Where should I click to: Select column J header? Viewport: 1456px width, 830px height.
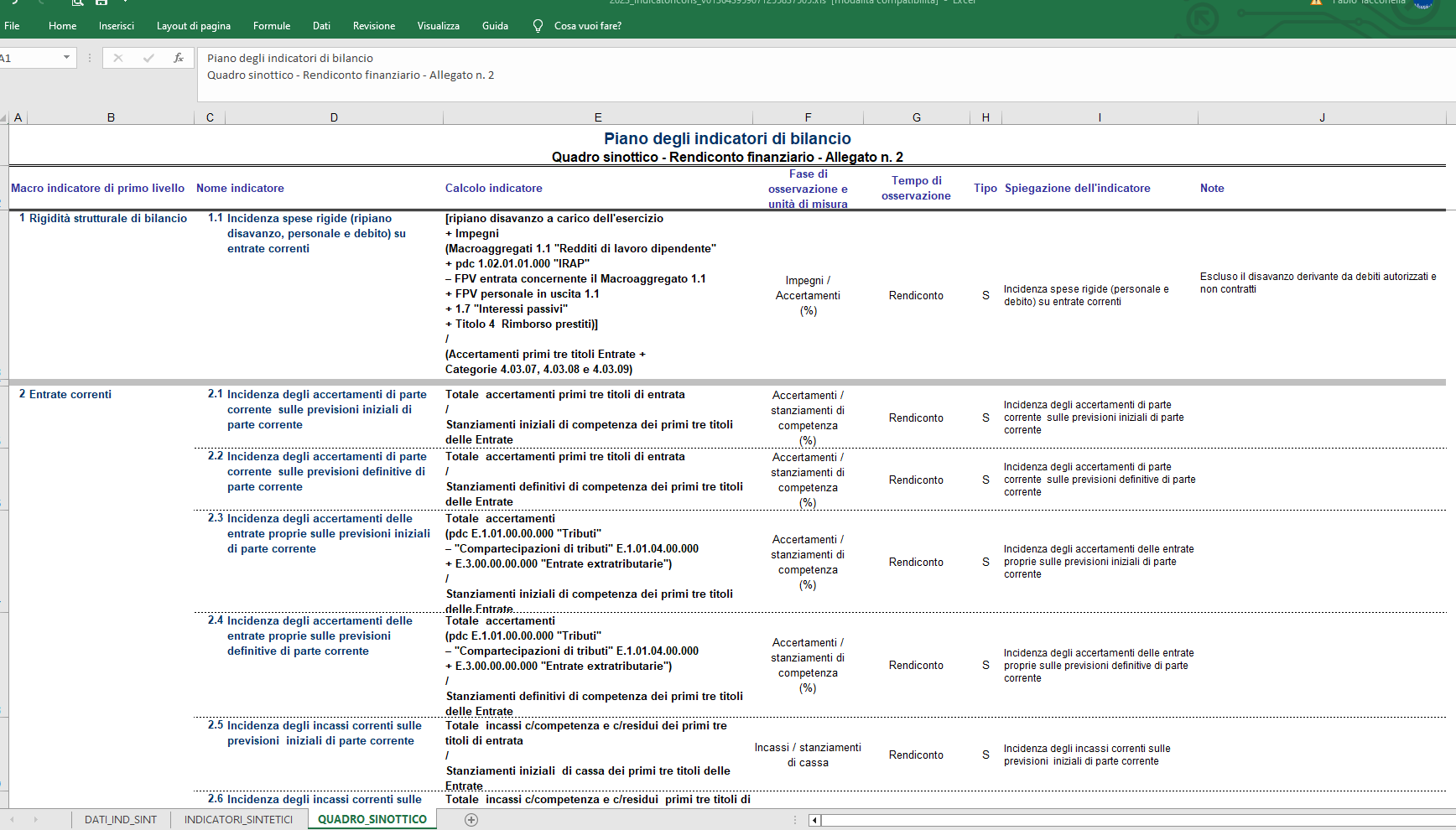[1323, 117]
